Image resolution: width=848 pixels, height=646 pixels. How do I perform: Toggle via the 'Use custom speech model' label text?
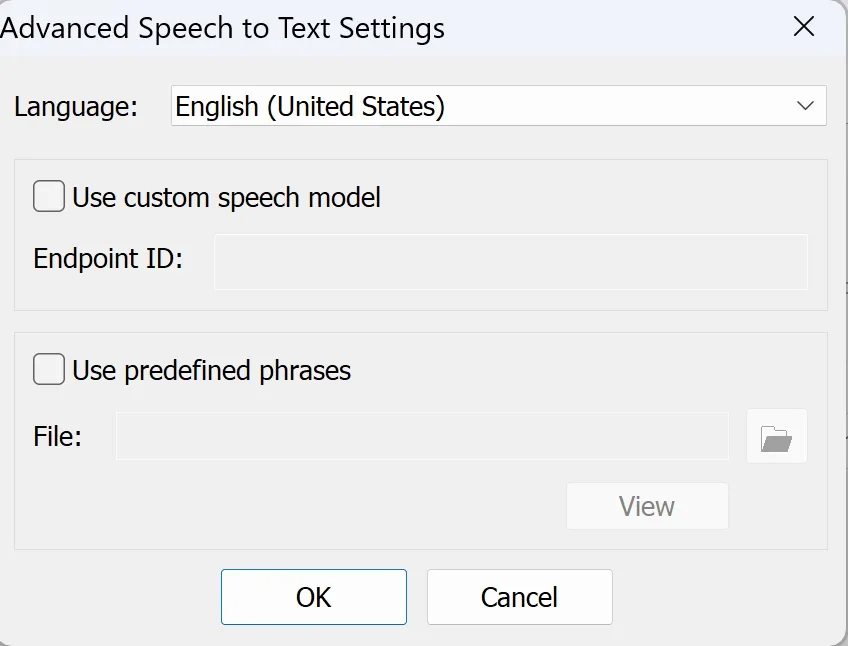pos(226,197)
